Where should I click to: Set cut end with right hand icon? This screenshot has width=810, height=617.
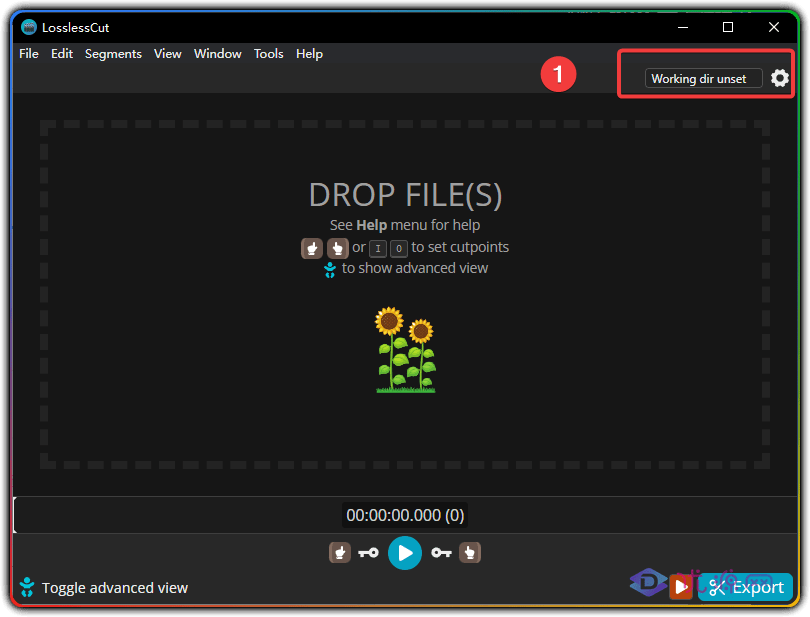pyautogui.click(x=470, y=552)
